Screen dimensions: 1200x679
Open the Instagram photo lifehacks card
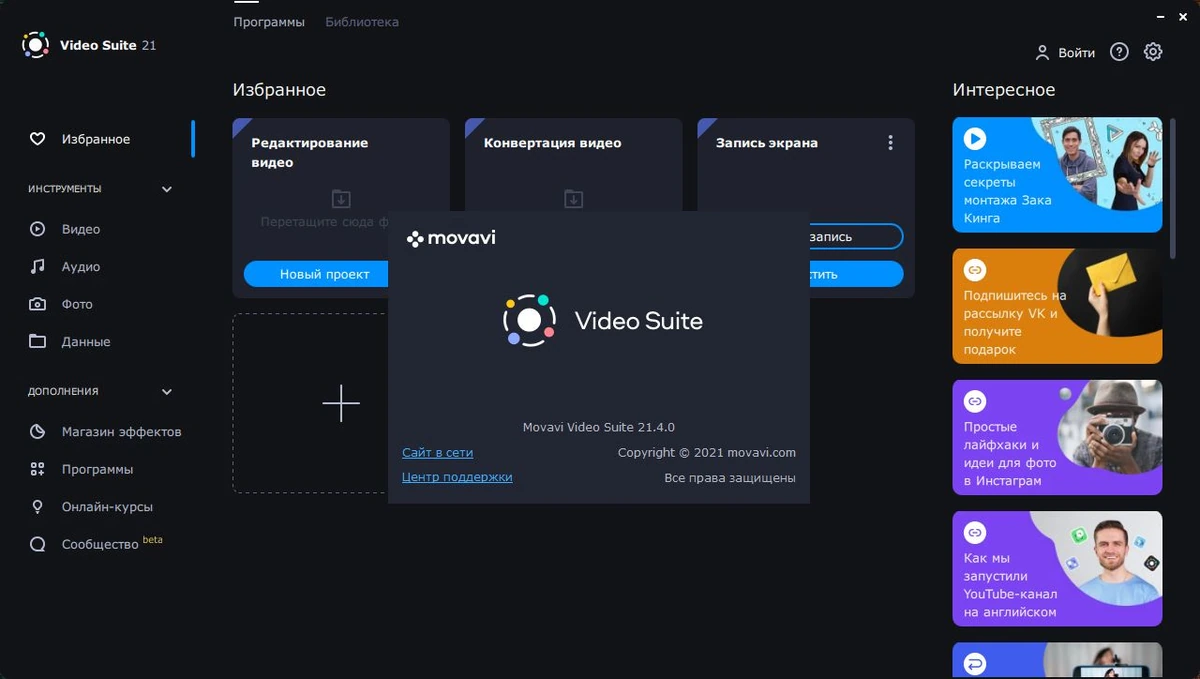coord(1057,437)
